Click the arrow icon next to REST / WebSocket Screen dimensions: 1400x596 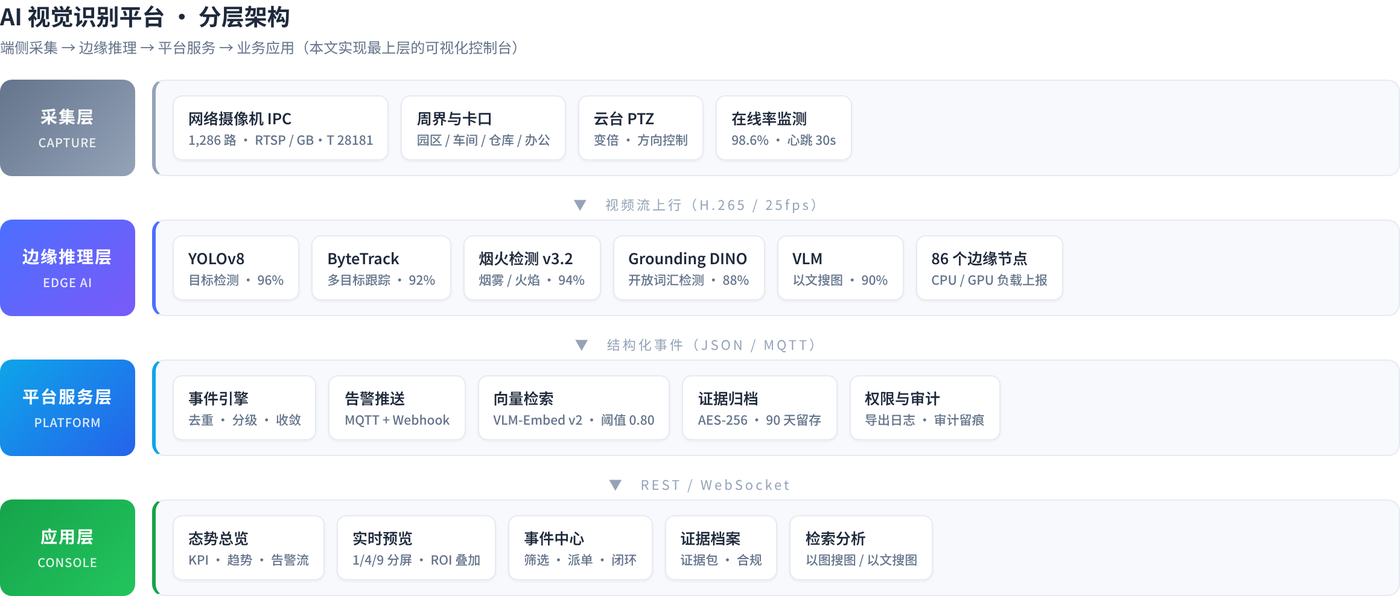[616, 485]
